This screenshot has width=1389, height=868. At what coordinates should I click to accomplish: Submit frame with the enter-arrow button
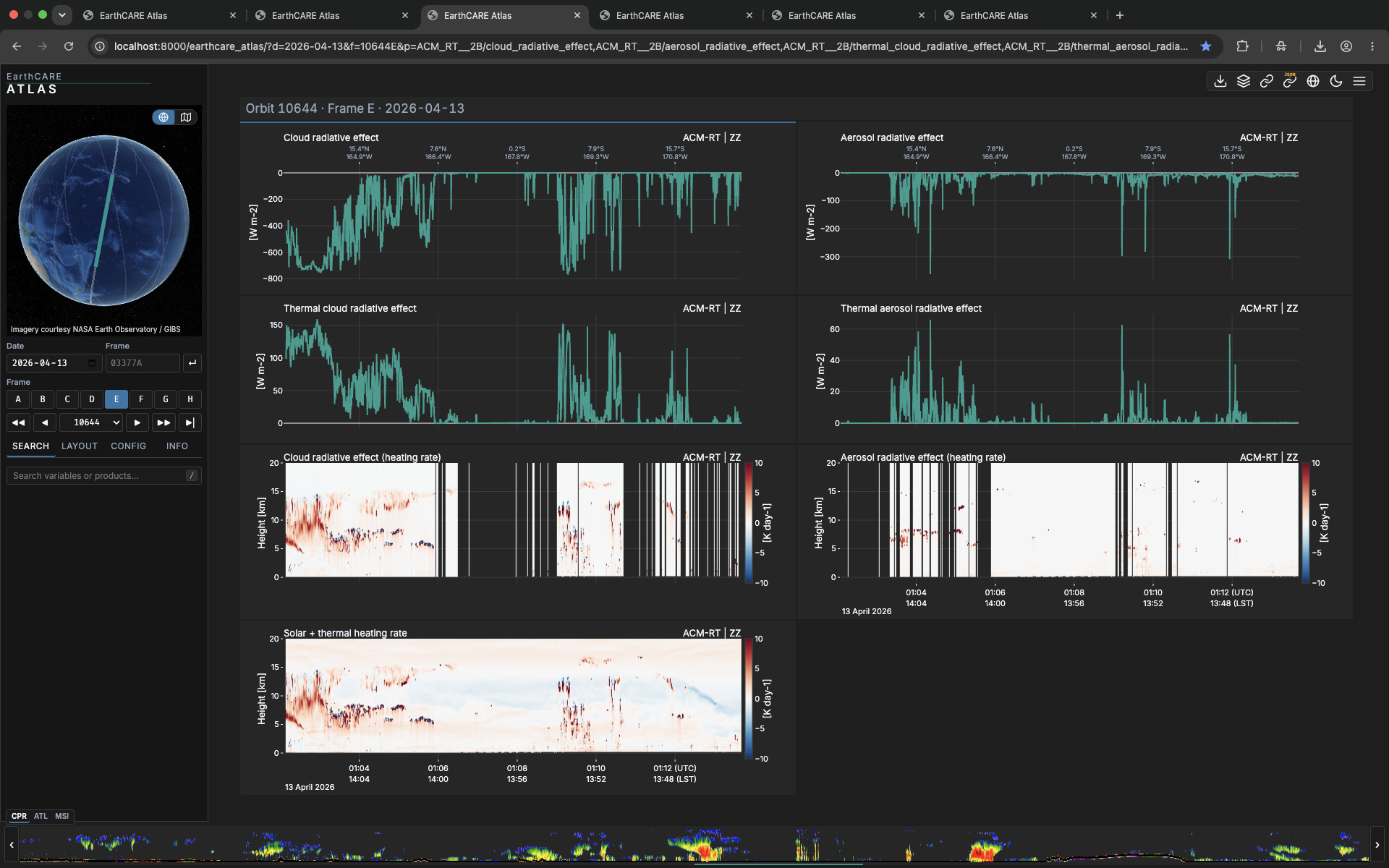192,363
